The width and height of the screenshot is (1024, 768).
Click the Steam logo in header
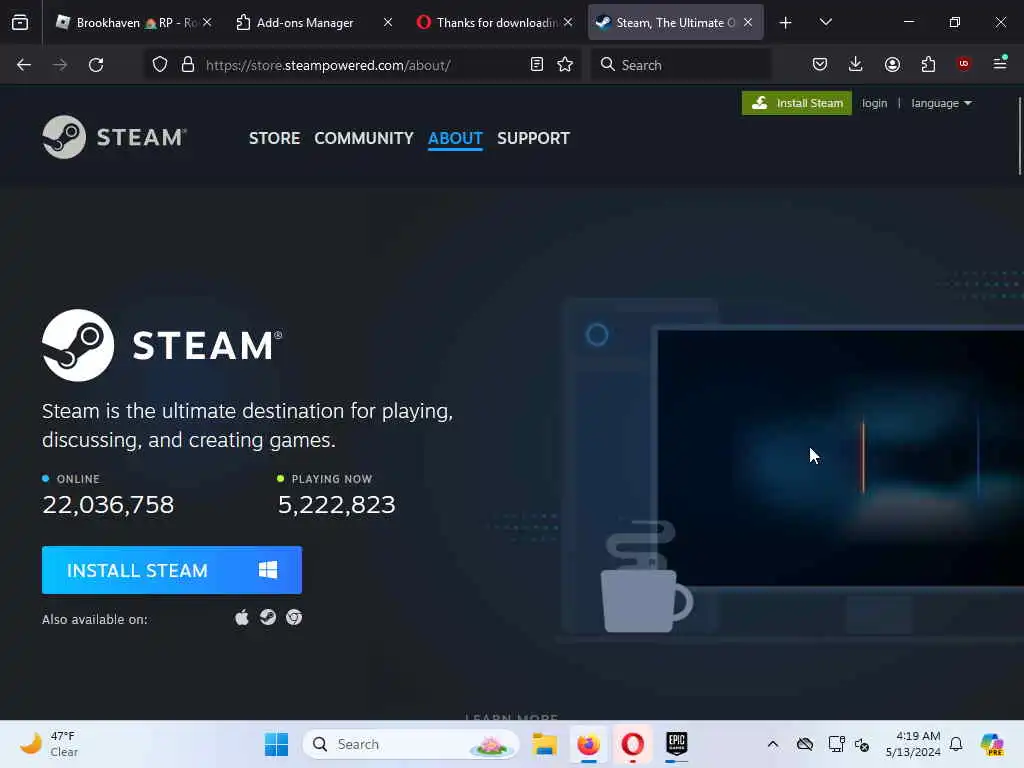coord(115,137)
